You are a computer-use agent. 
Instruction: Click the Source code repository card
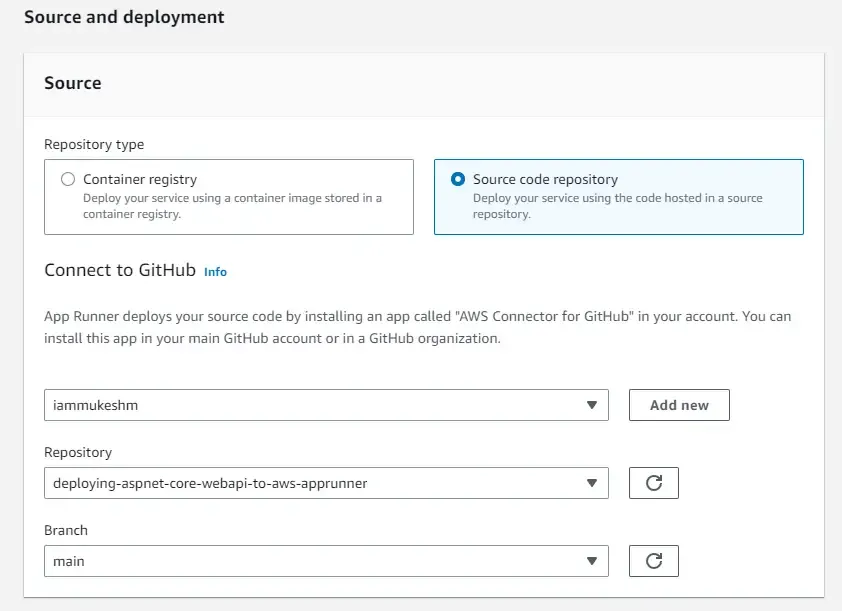[x=618, y=196]
